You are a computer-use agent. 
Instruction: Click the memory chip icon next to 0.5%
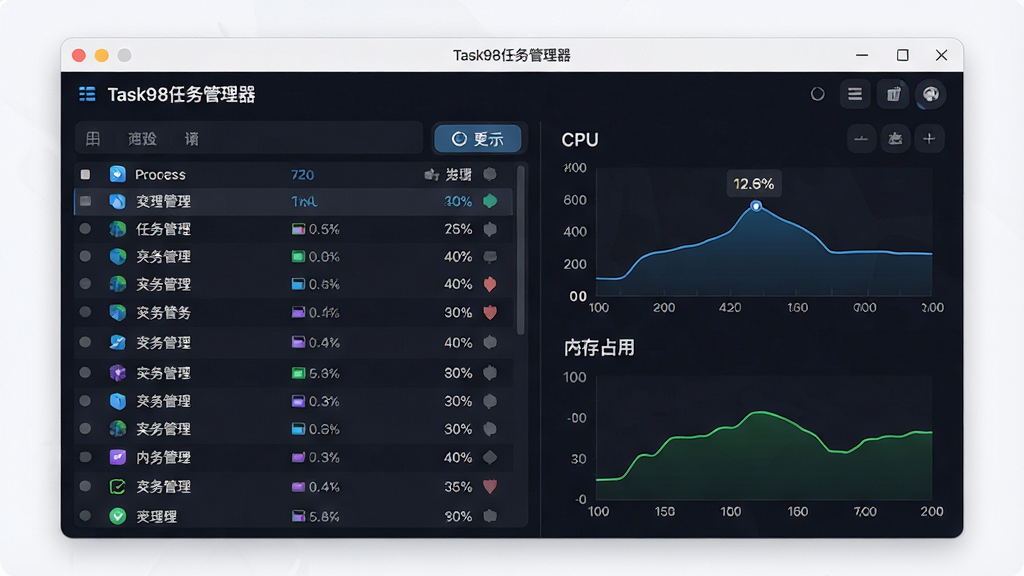tap(298, 229)
